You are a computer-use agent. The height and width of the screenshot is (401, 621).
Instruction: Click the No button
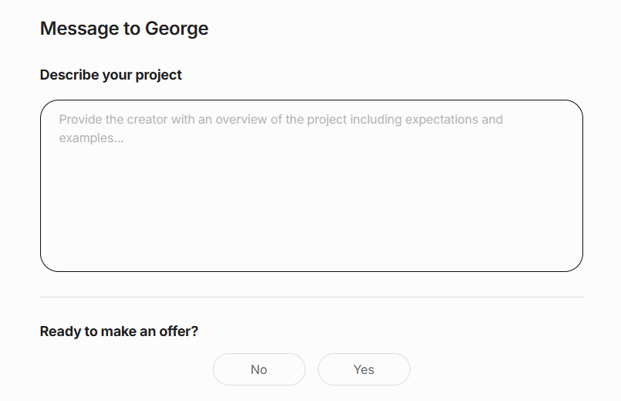coord(259,369)
